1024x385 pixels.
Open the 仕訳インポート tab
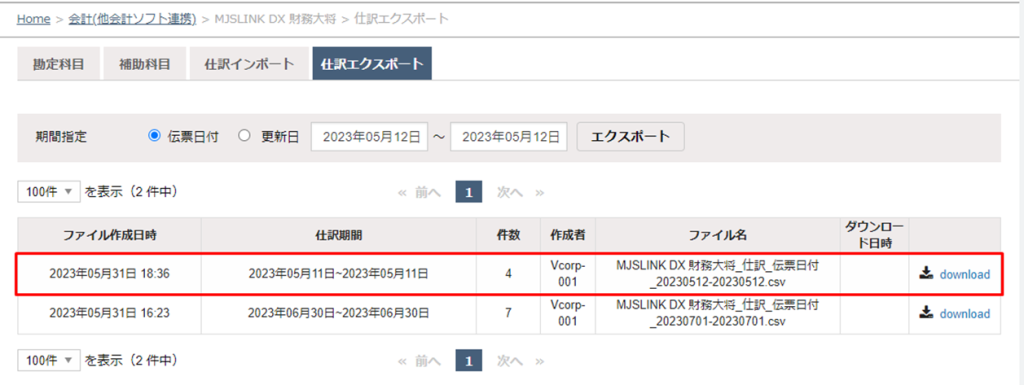pos(249,64)
